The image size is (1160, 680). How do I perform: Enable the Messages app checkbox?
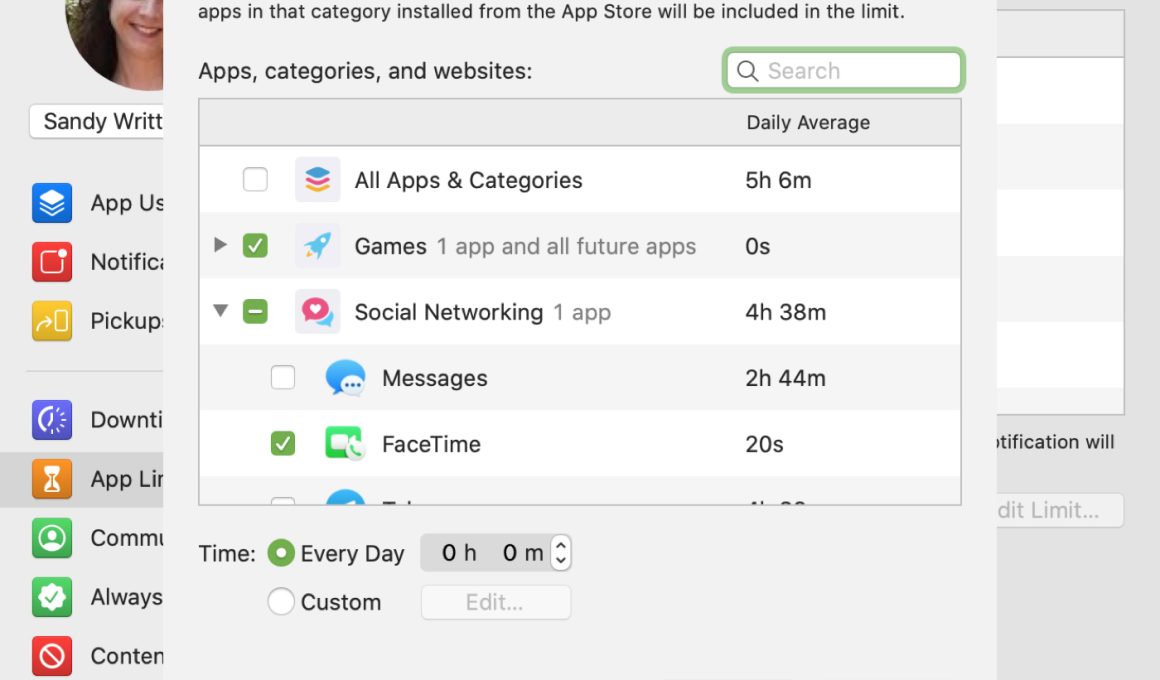tap(283, 377)
